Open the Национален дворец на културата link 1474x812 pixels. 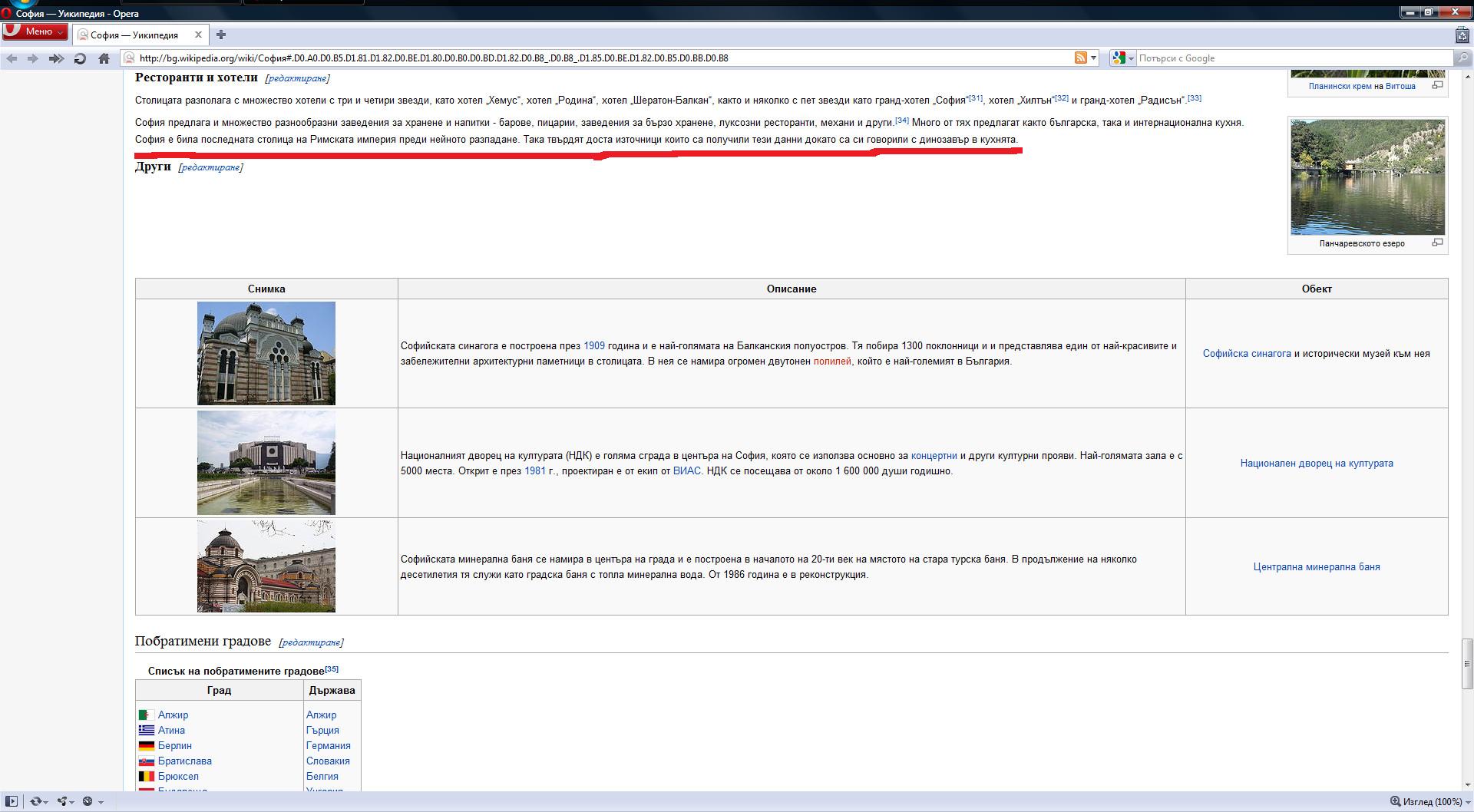[x=1317, y=464]
